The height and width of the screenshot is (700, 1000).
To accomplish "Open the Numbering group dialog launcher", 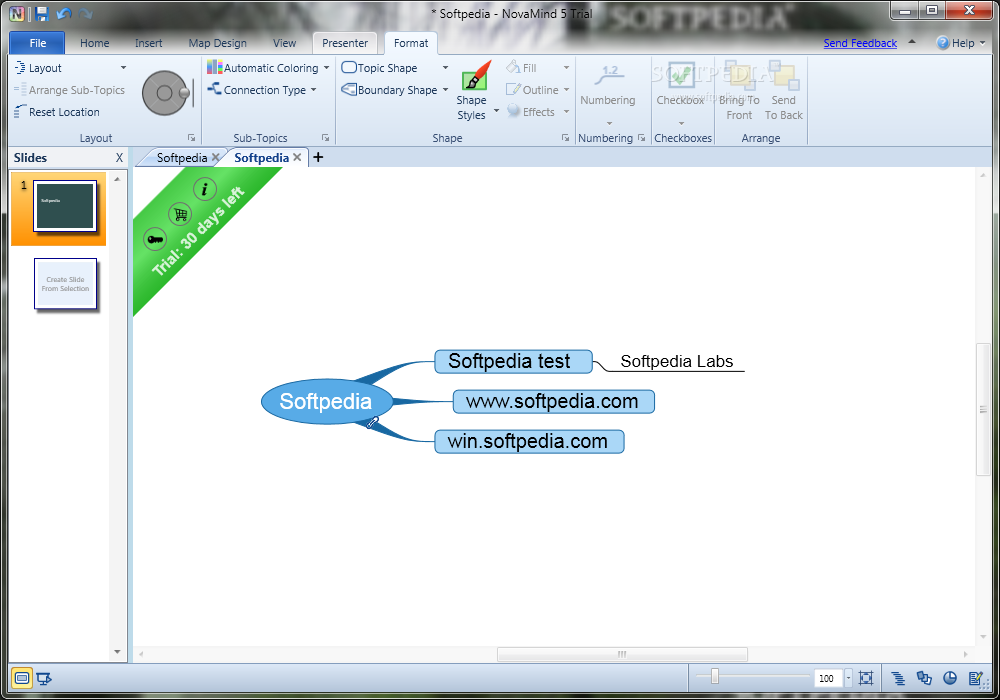I will click(642, 138).
